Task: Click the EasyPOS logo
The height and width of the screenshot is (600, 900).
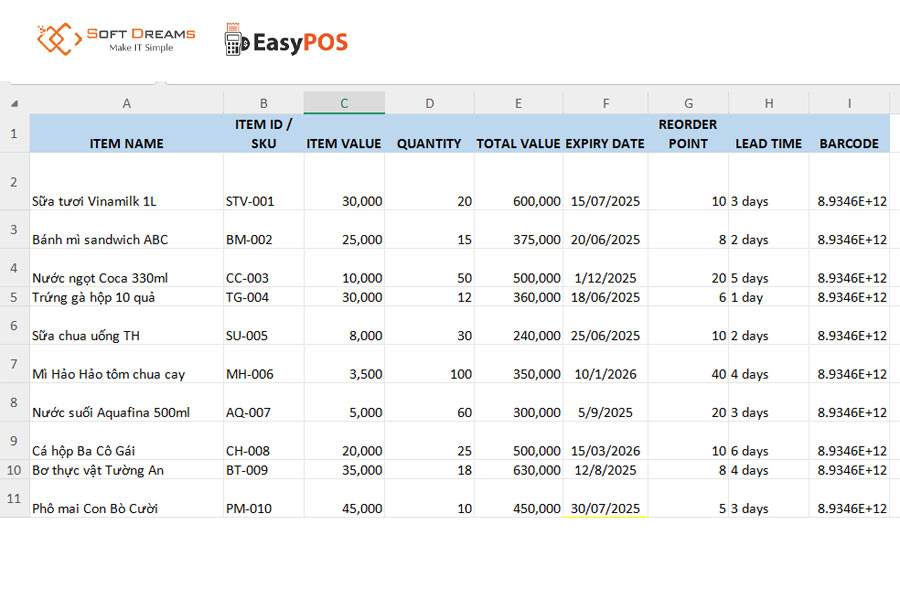Action: tap(286, 42)
